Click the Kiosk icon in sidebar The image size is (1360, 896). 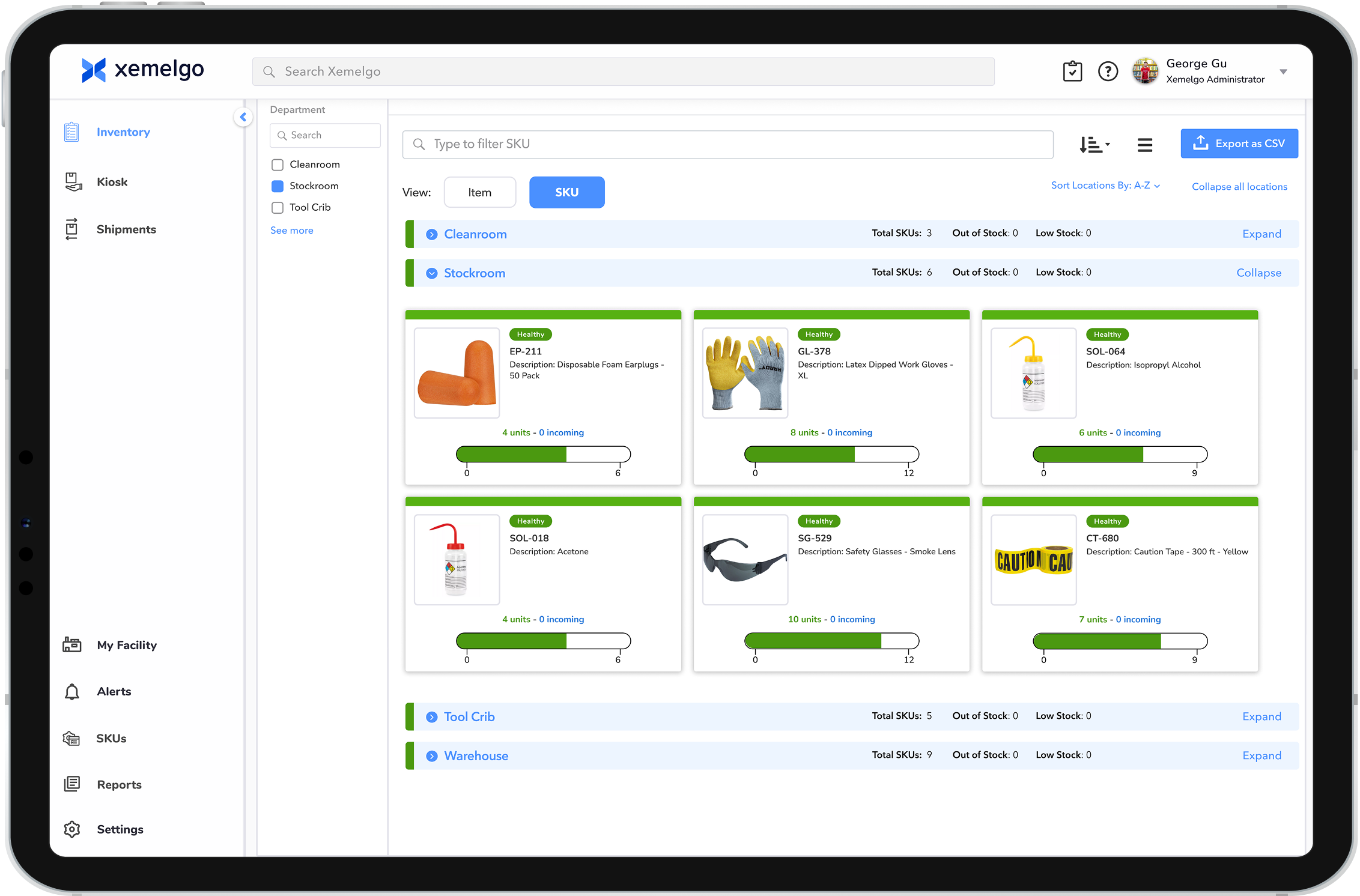(x=73, y=182)
